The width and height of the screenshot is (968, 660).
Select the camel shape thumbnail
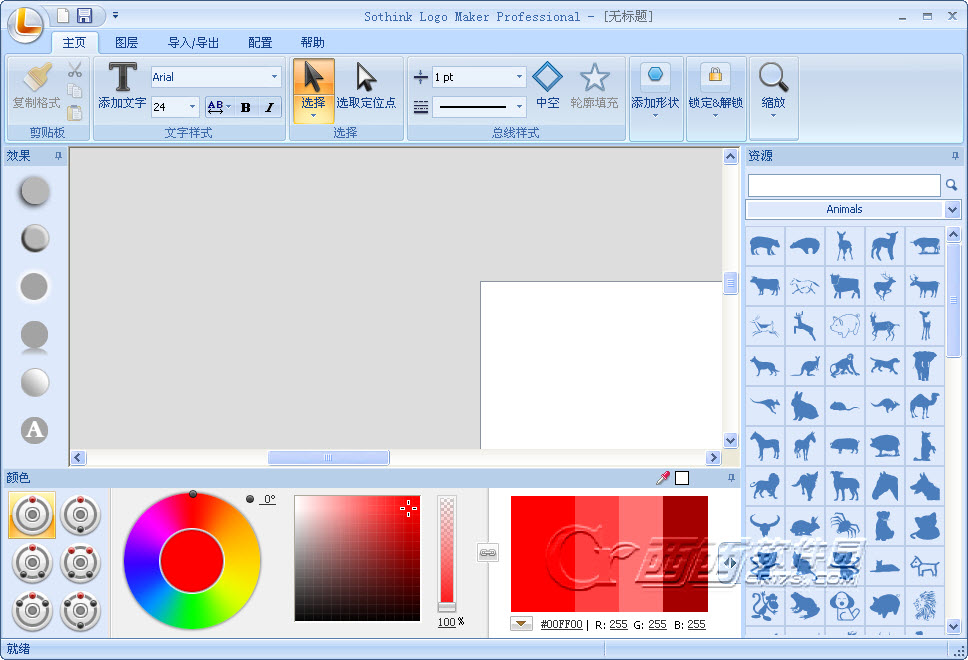[x=925, y=406]
